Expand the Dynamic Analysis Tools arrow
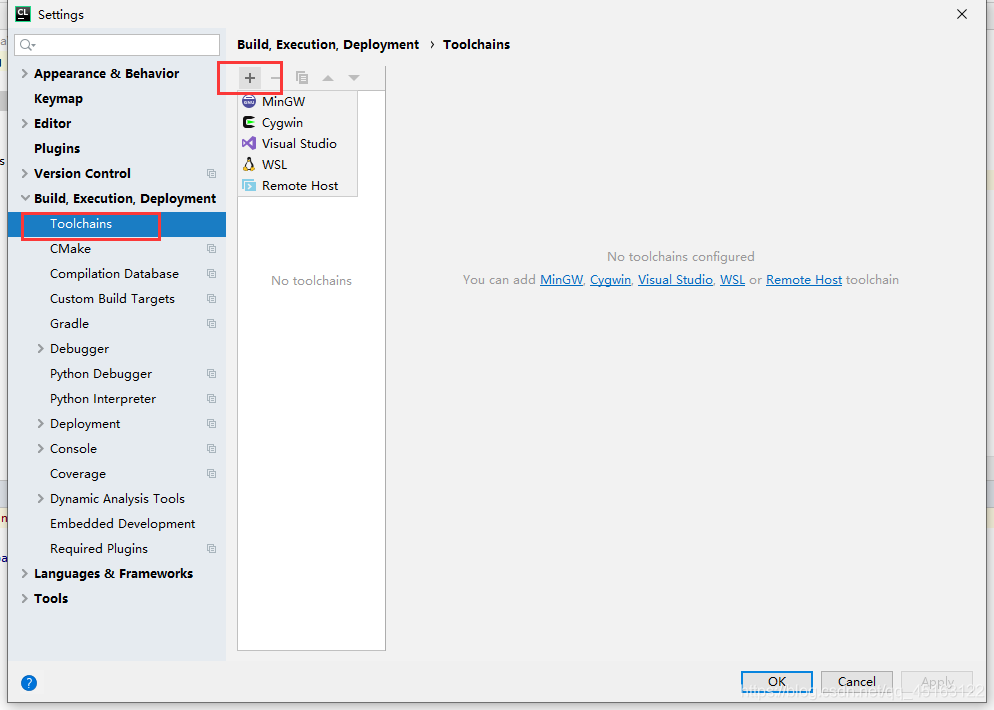The width and height of the screenshot is (994, 710). click(40, 498)
